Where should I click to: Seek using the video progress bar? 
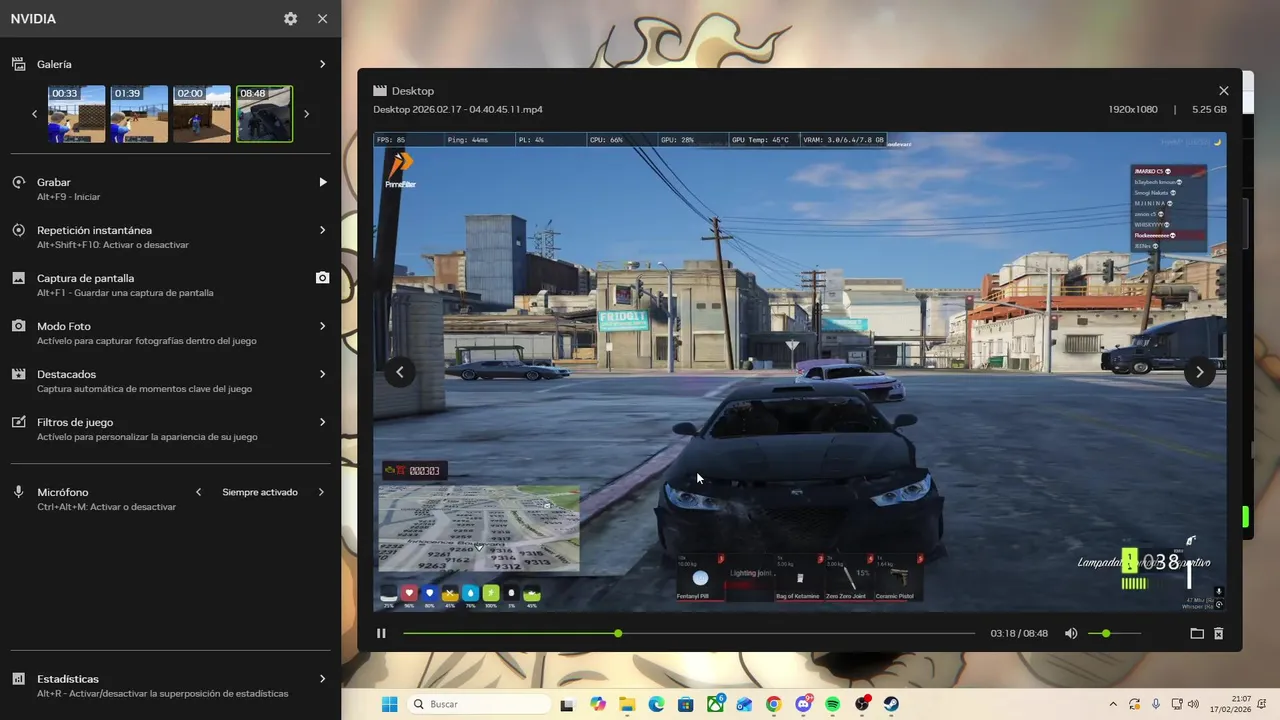click(689, 633)
